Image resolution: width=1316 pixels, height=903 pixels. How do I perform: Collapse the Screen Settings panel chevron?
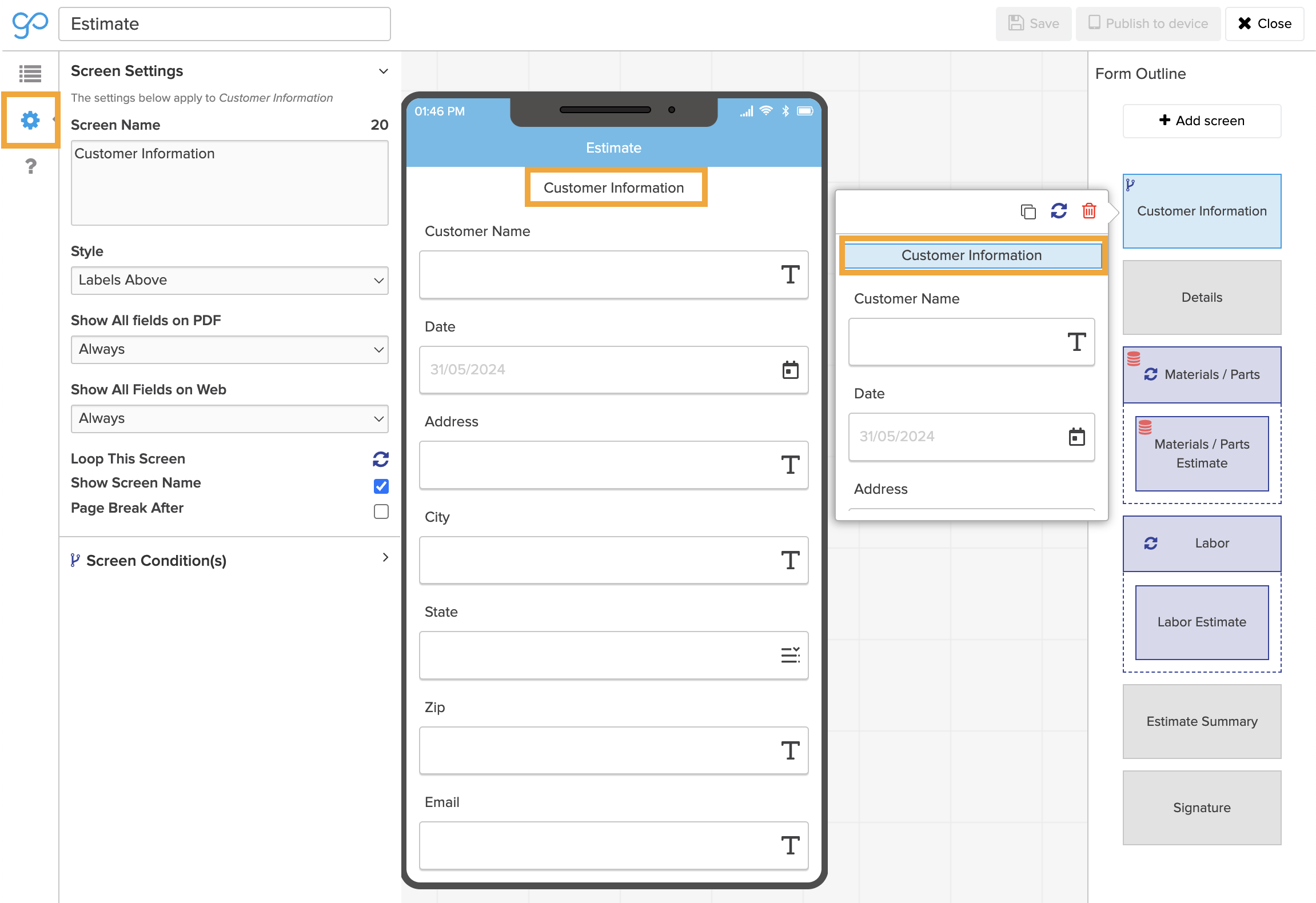point(384,71)
